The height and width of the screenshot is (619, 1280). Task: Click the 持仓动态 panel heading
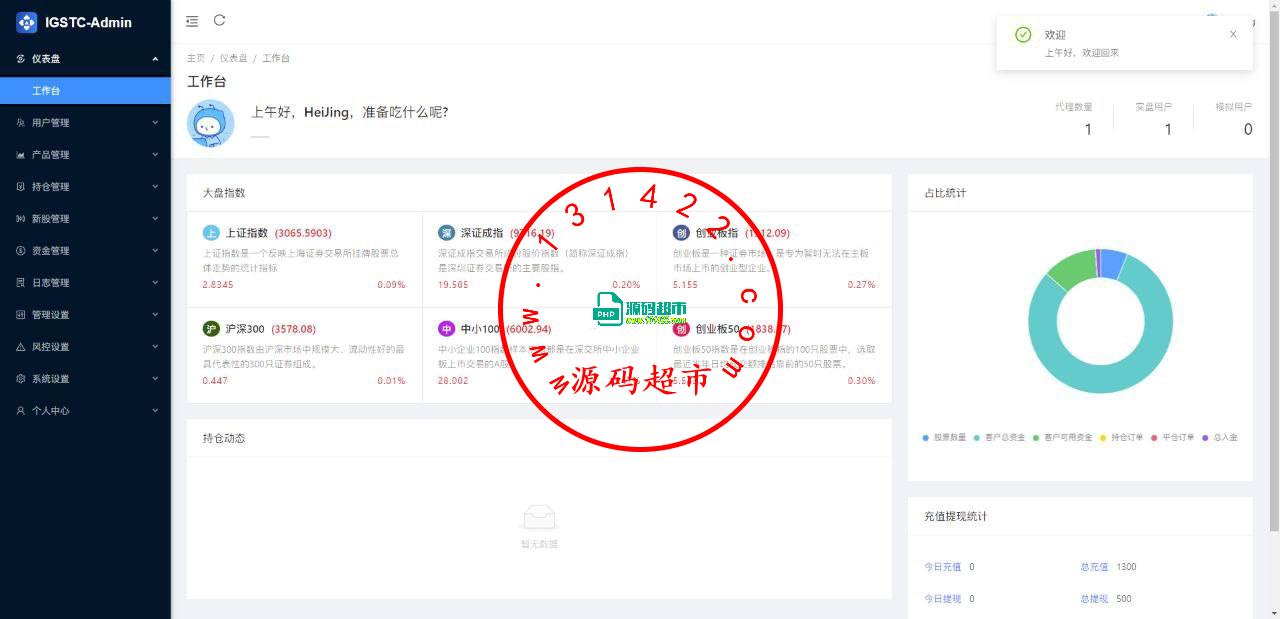click(x=224, y=438)
